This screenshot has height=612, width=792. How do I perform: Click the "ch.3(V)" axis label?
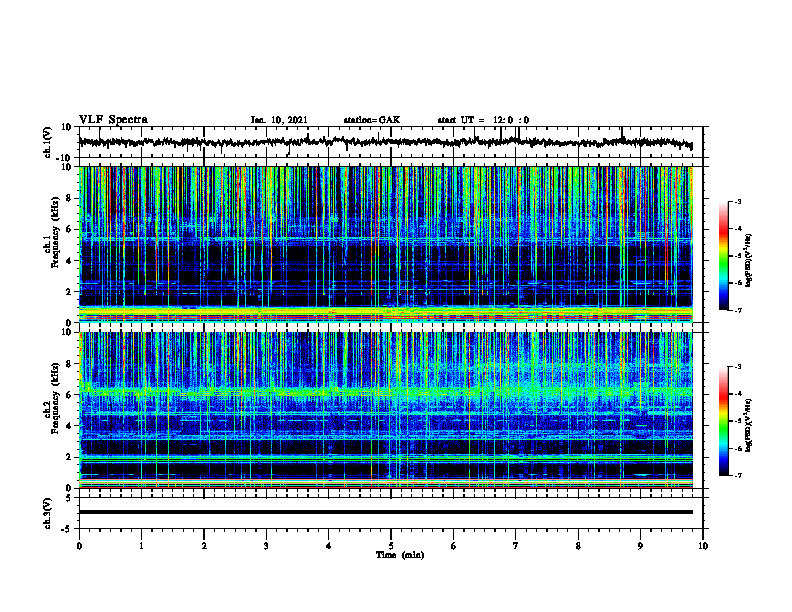click(48, 514)
